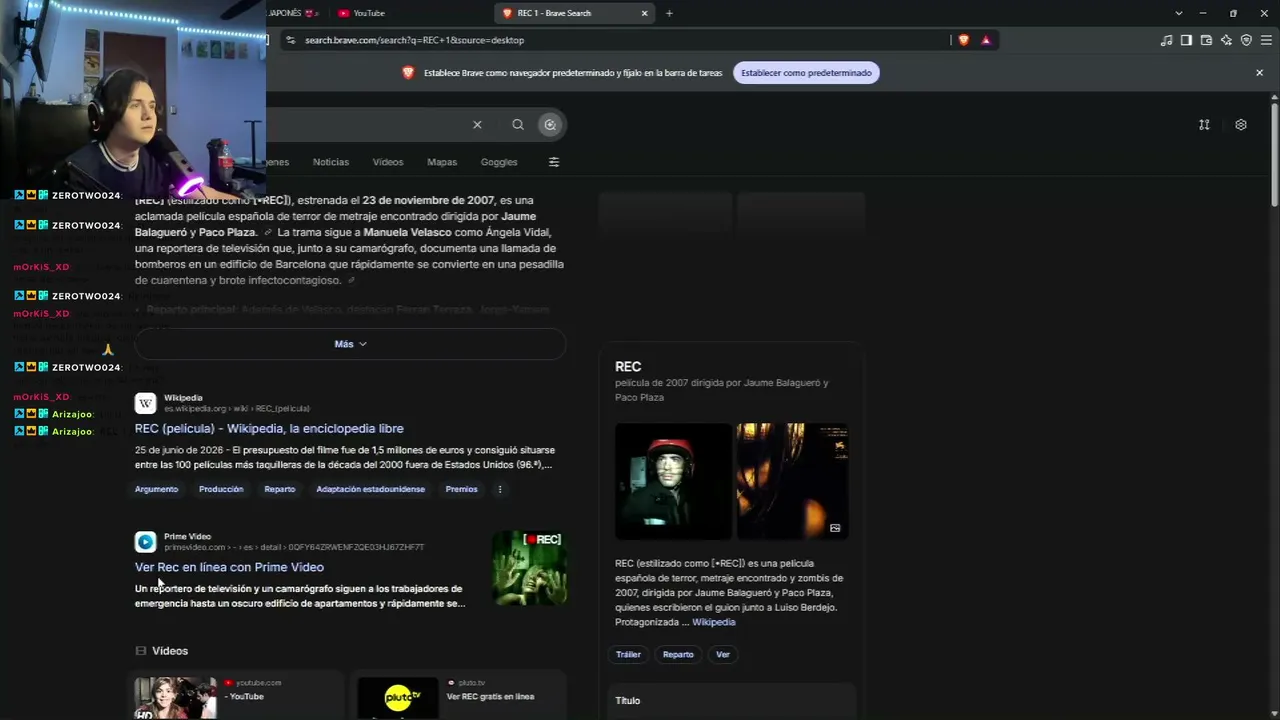Open more Wikipedia sublinks three-dot icon
1280x720 pixels.
(500, 489)
